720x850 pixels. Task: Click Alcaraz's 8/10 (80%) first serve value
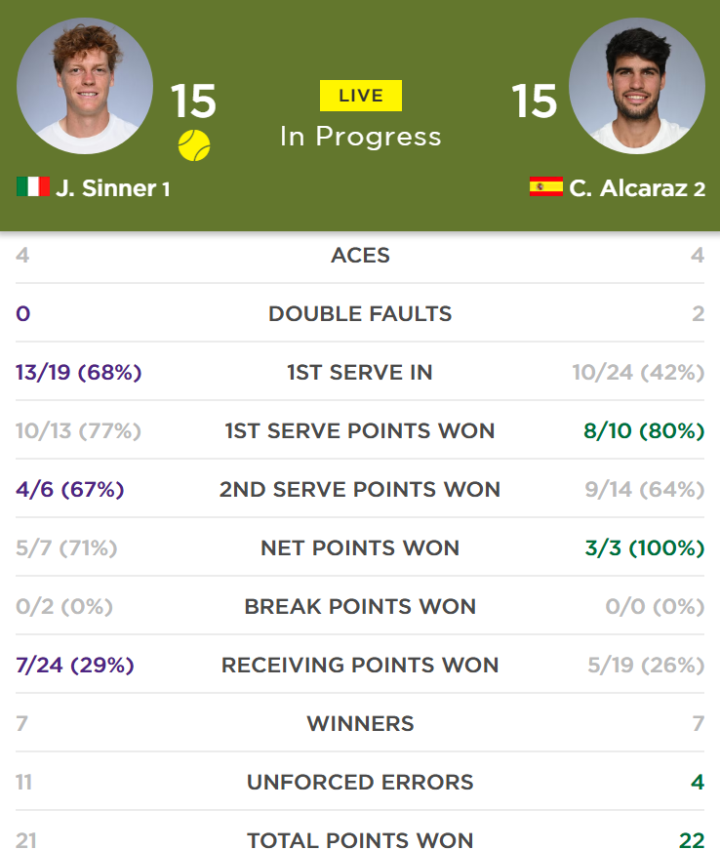[644, 431]
